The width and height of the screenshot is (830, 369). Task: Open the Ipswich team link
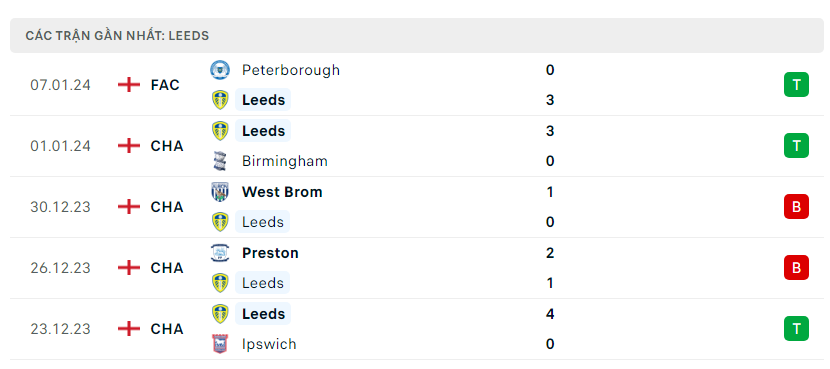(269, 344)
